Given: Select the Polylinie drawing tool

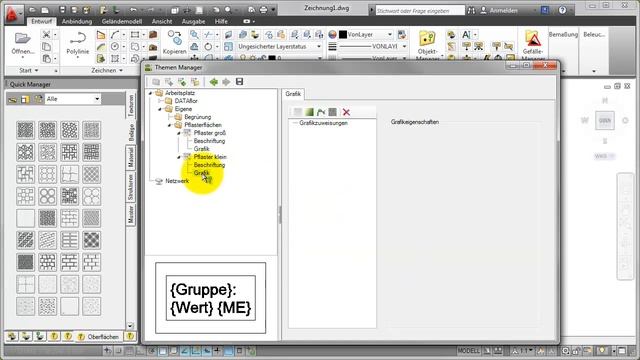Looking at the screenshot, I should point(78,43).
